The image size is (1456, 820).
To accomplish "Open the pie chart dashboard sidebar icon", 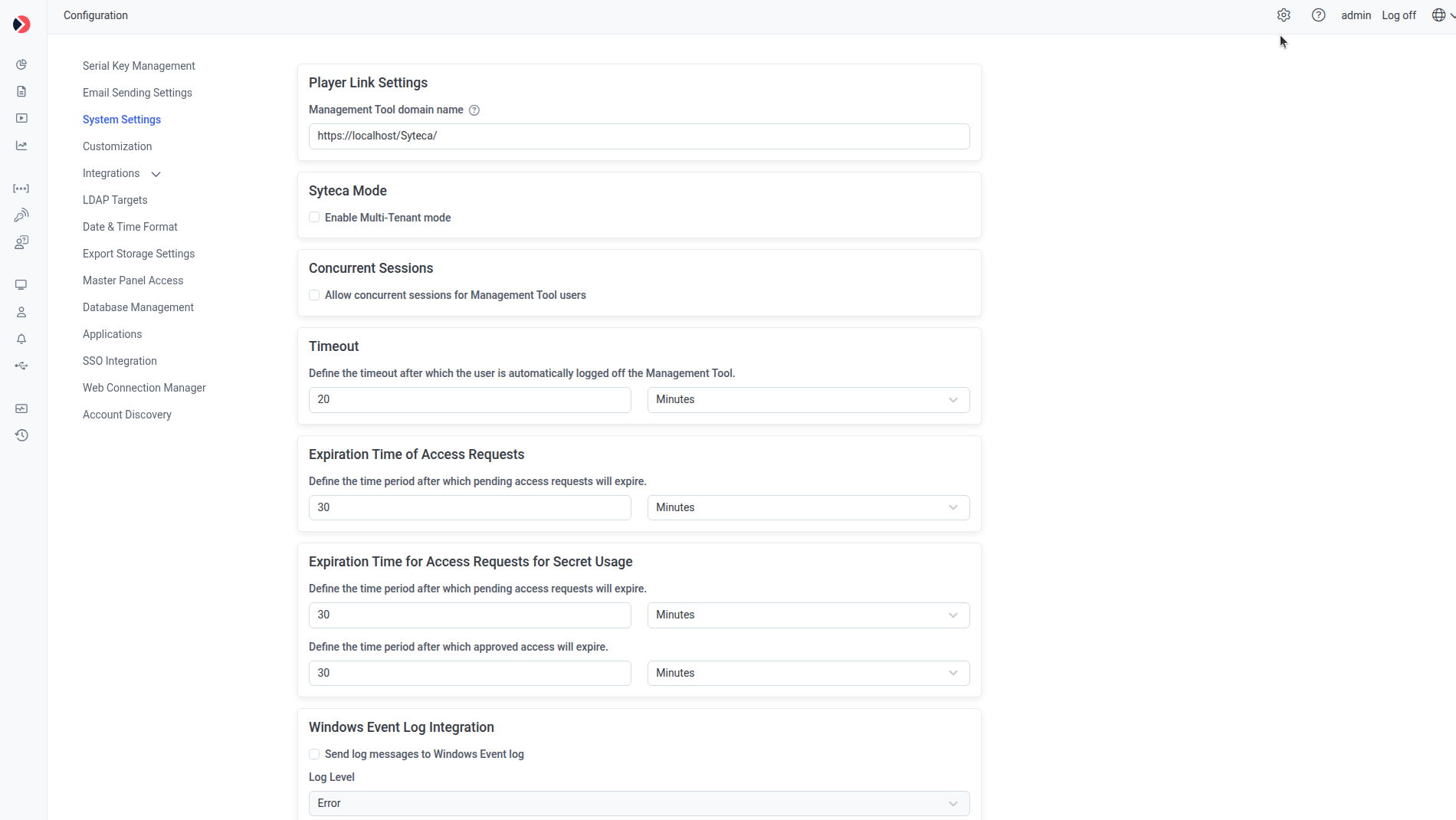I will (x=21, y=64).
